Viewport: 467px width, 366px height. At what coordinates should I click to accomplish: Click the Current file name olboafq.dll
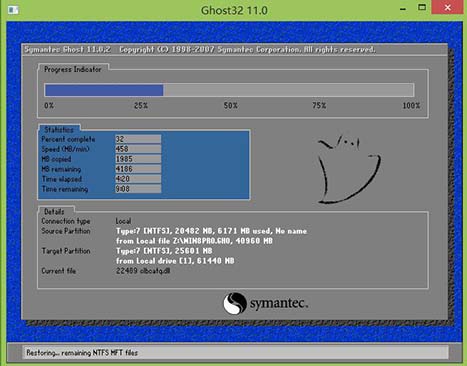tap(155, 271)
